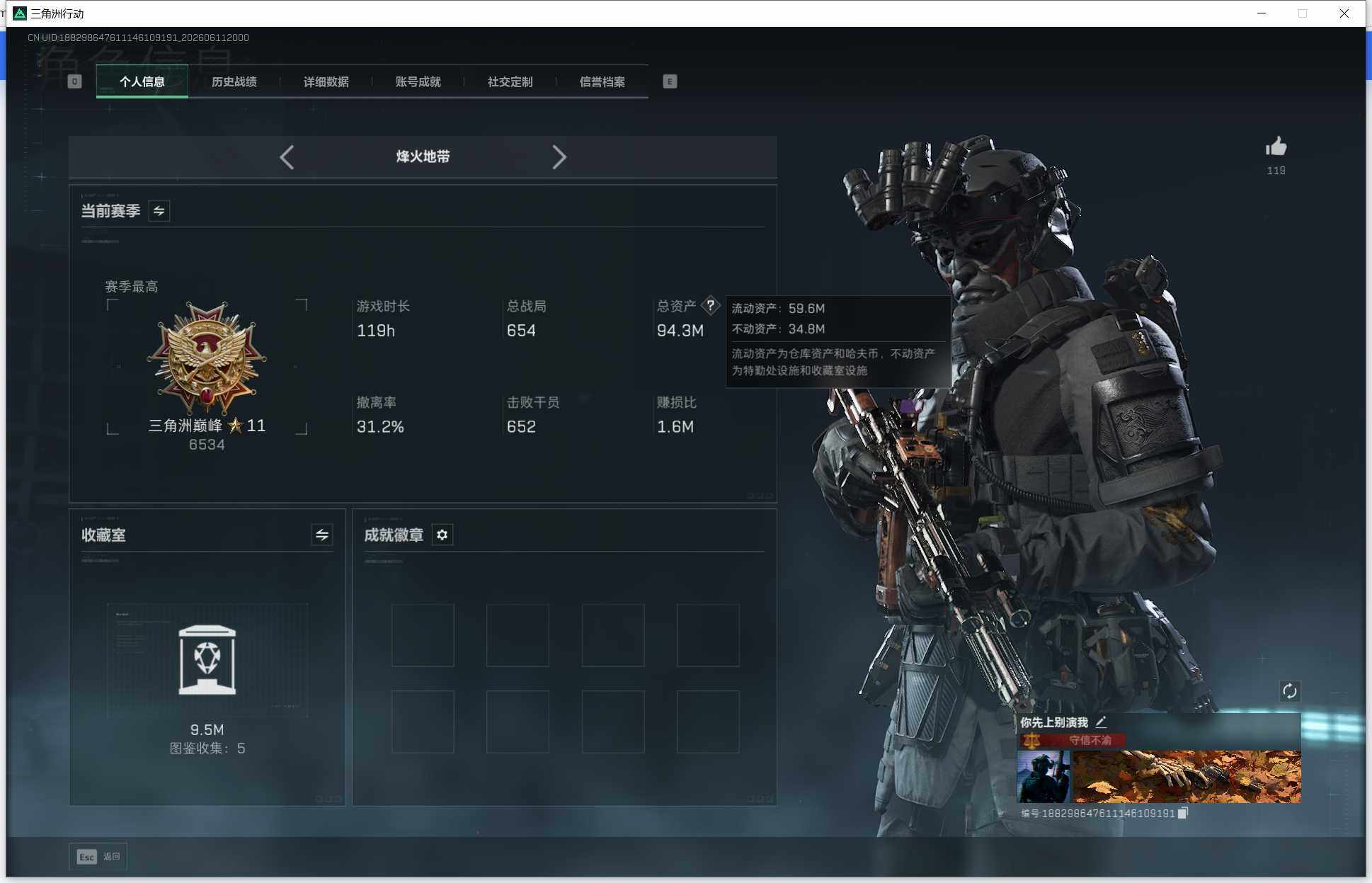This screenshot has height=883, width=1372.
Task: Go to the 社交定制 tab
Action: pyautogui.click(x=510, y=81)
